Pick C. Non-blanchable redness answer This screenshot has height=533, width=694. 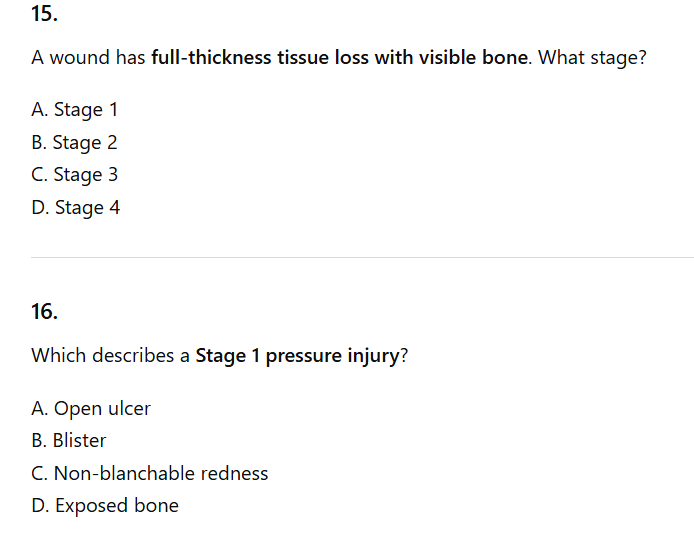pos(150,473)
